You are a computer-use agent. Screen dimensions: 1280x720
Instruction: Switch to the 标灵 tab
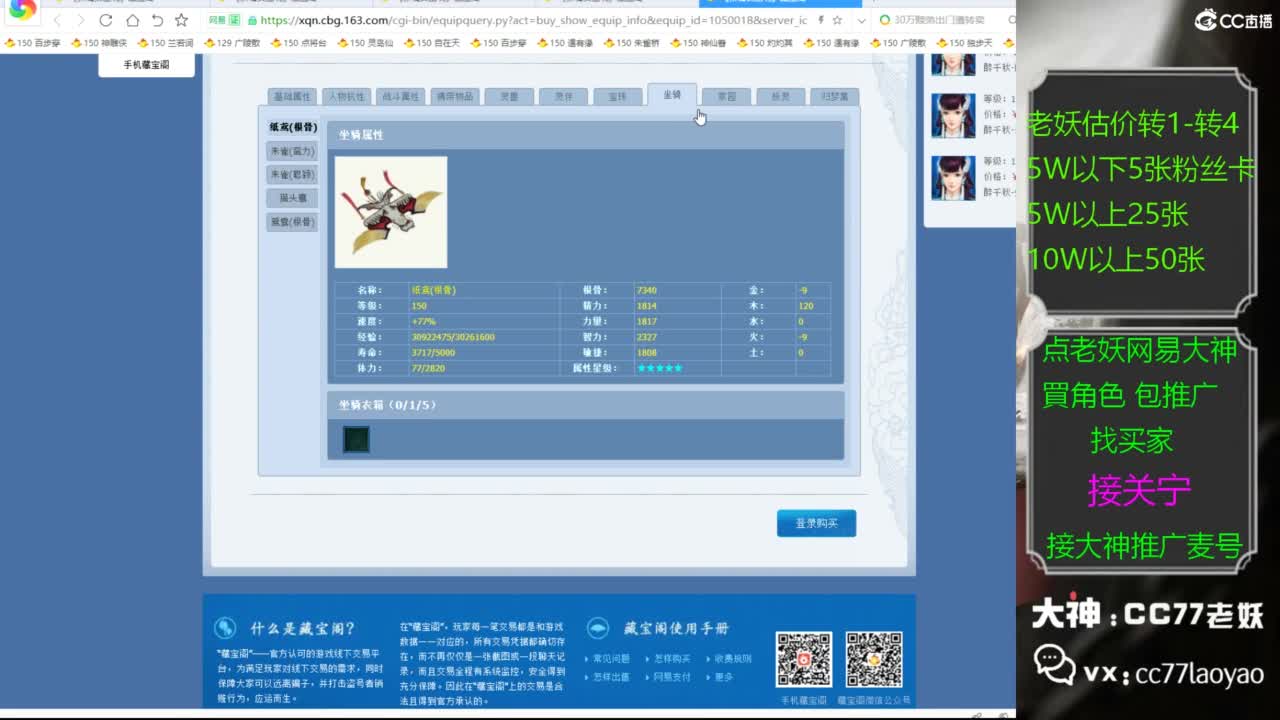(x=780, y=97)
